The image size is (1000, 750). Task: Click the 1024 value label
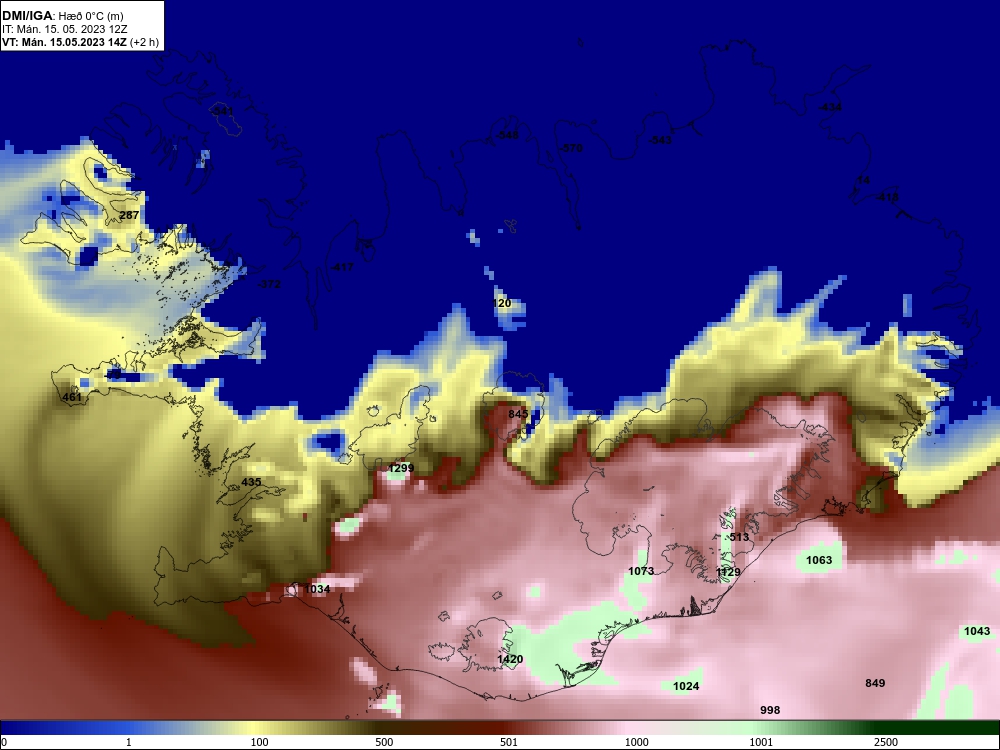coord(686,686)
